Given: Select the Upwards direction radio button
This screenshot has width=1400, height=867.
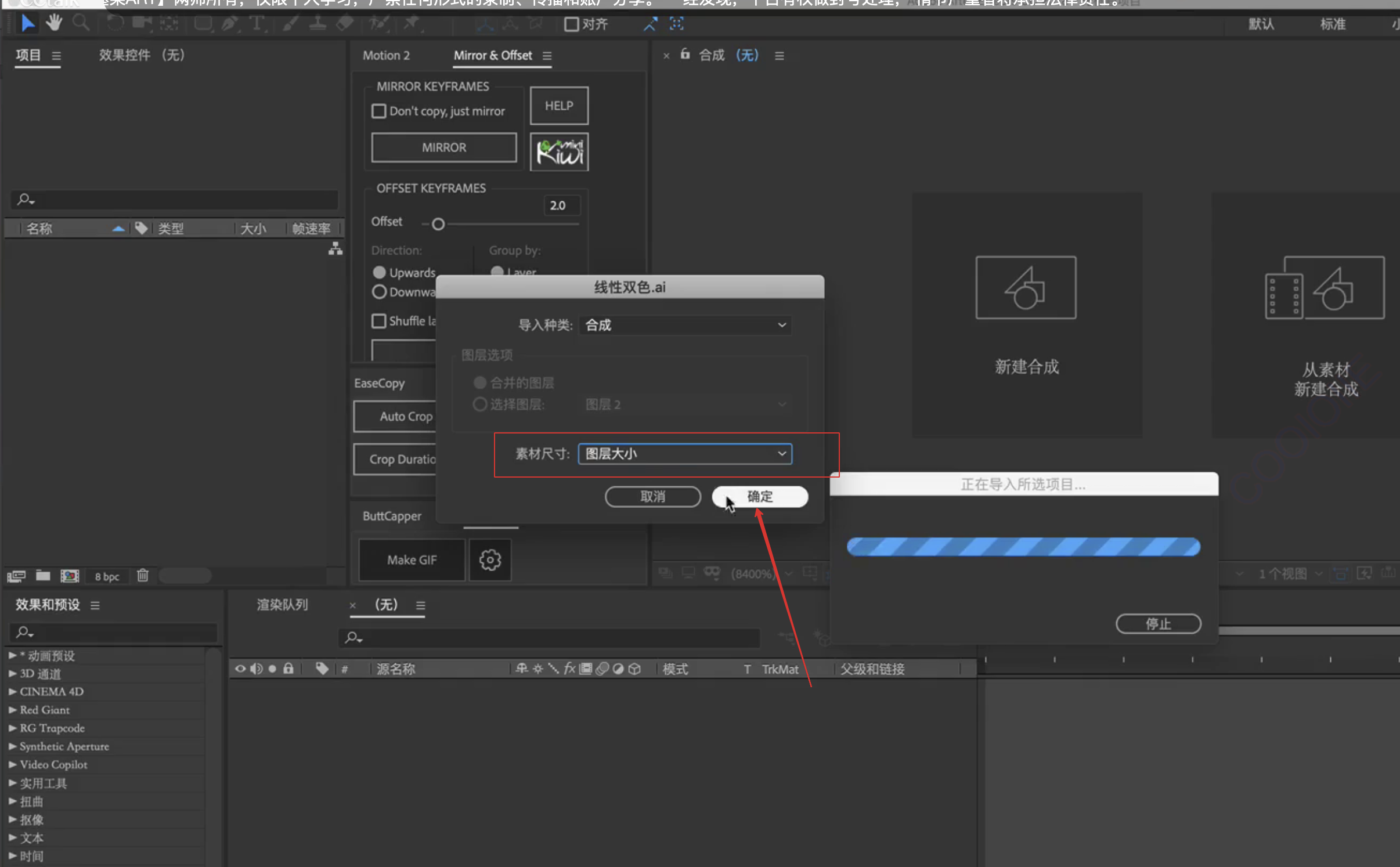Looking at the screenshot, I should 379,272.
